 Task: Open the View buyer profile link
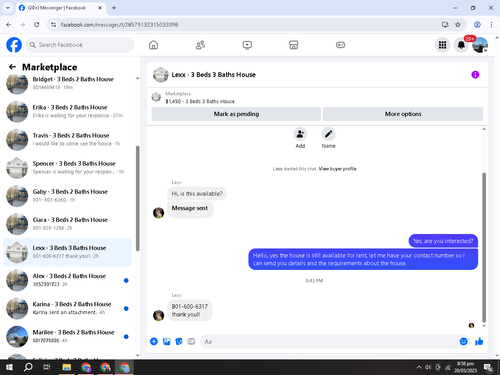pyautogui.click(x=337, y=169)
